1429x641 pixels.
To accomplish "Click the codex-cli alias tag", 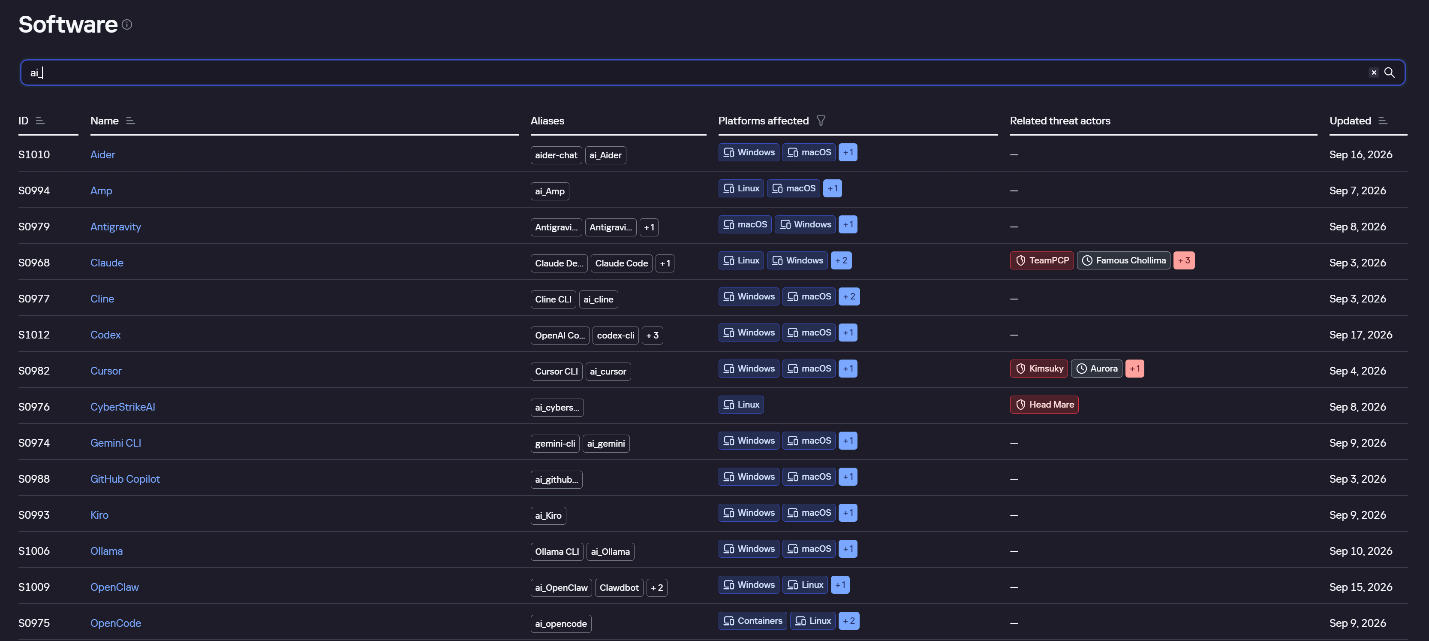I will tap(615, 335).
